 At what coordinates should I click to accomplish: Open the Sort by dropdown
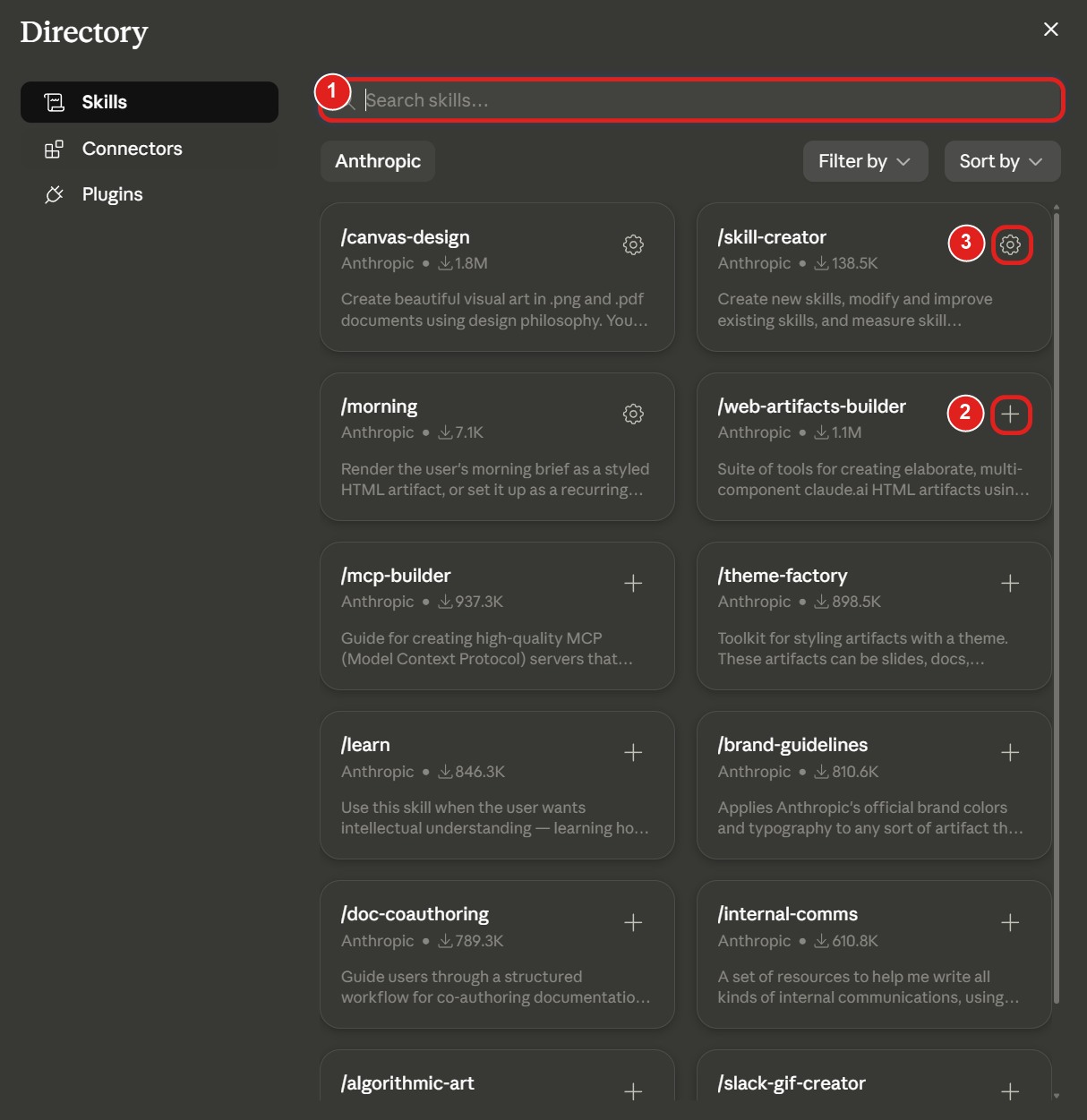click(1002, 161)
